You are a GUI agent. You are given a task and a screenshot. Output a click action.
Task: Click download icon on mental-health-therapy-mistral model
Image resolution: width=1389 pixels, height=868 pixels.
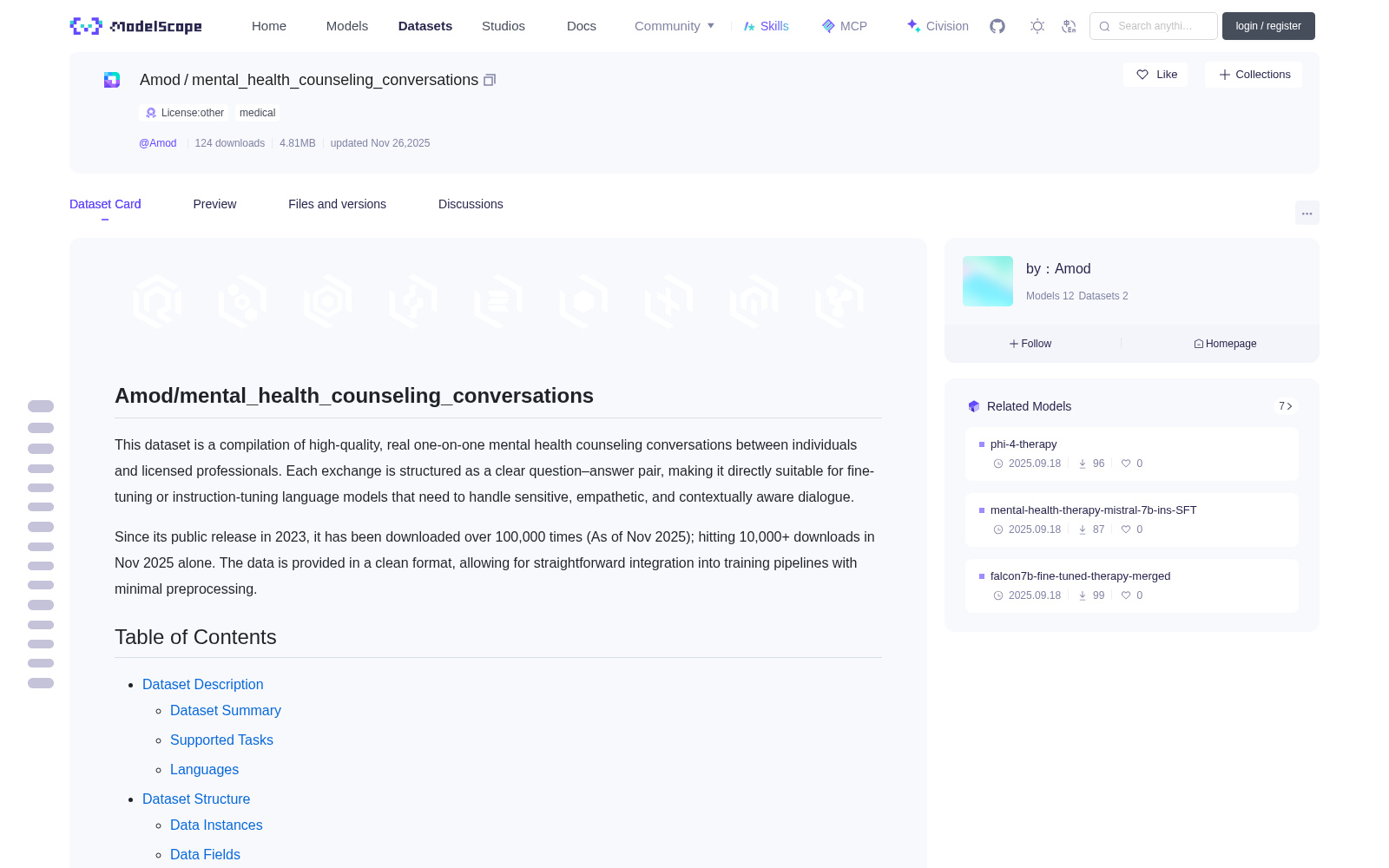pyautogui.click(x=1083, y=529)
